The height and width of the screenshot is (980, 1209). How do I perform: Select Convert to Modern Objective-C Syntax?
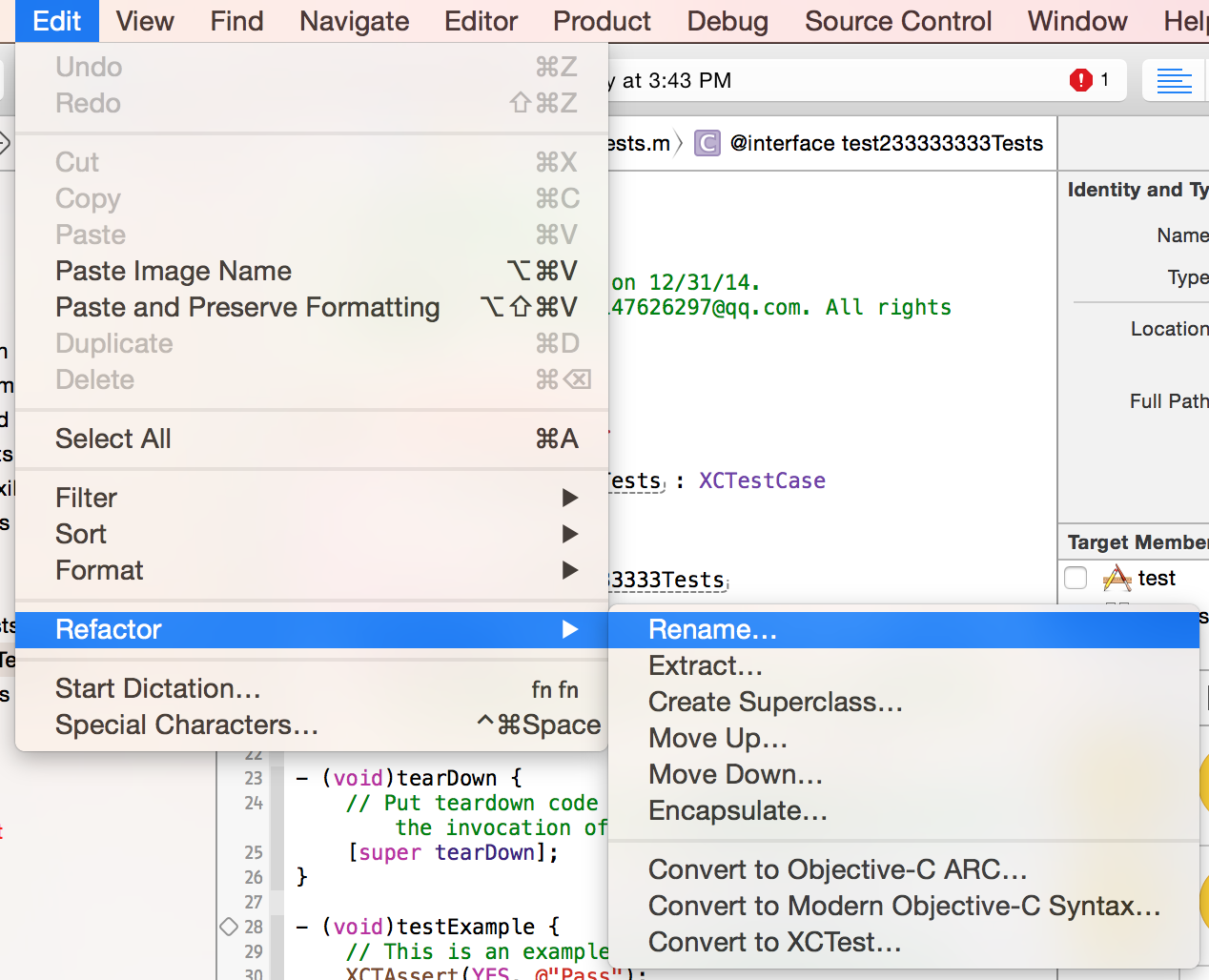point(904,906)
